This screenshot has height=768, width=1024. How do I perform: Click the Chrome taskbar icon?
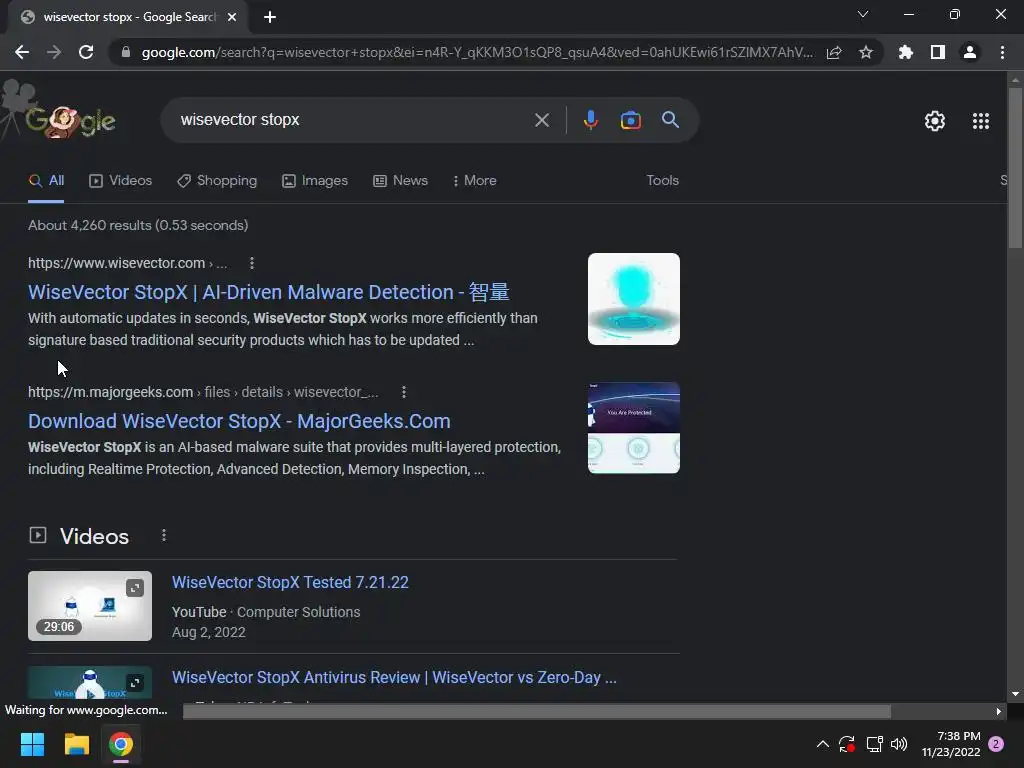[x=121, y=744]
